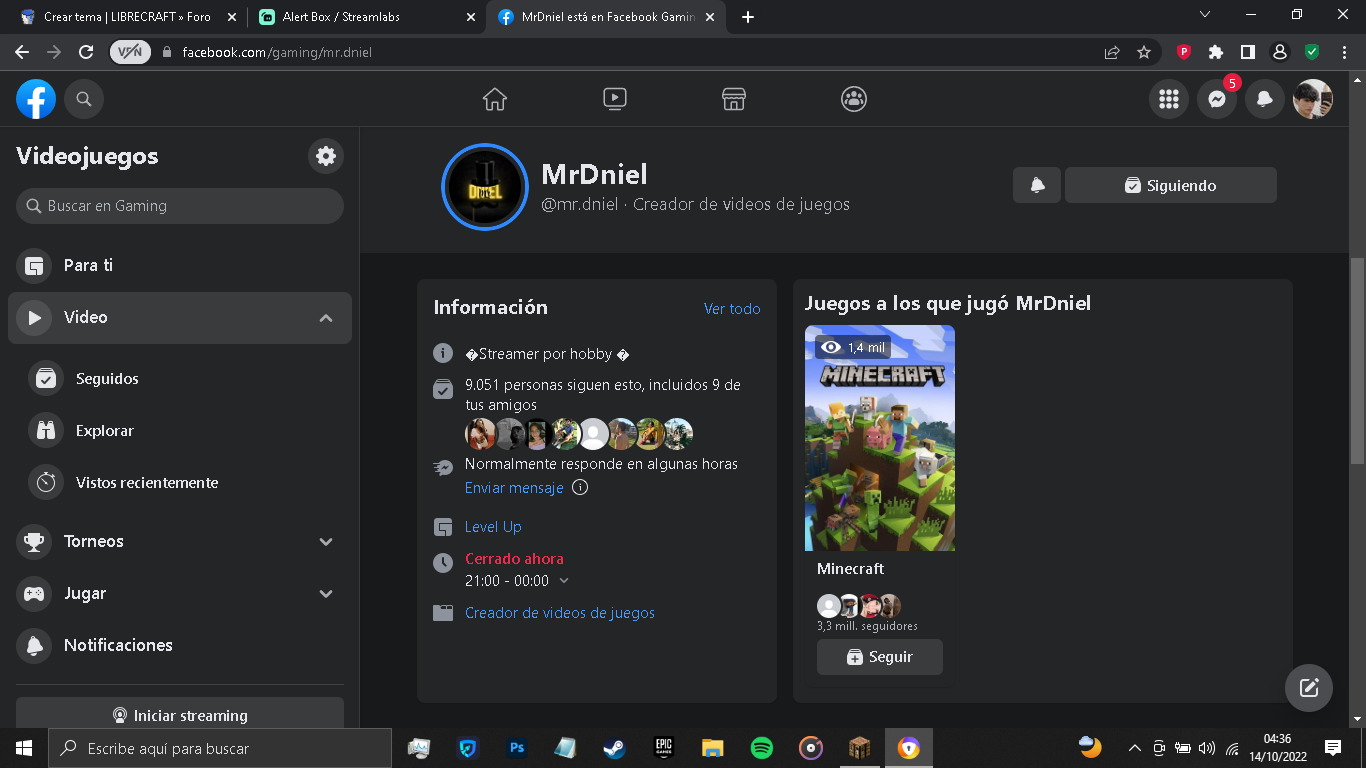Go to Facebook Home icon
Screen dimensions: 1366x768
point(494,99)
